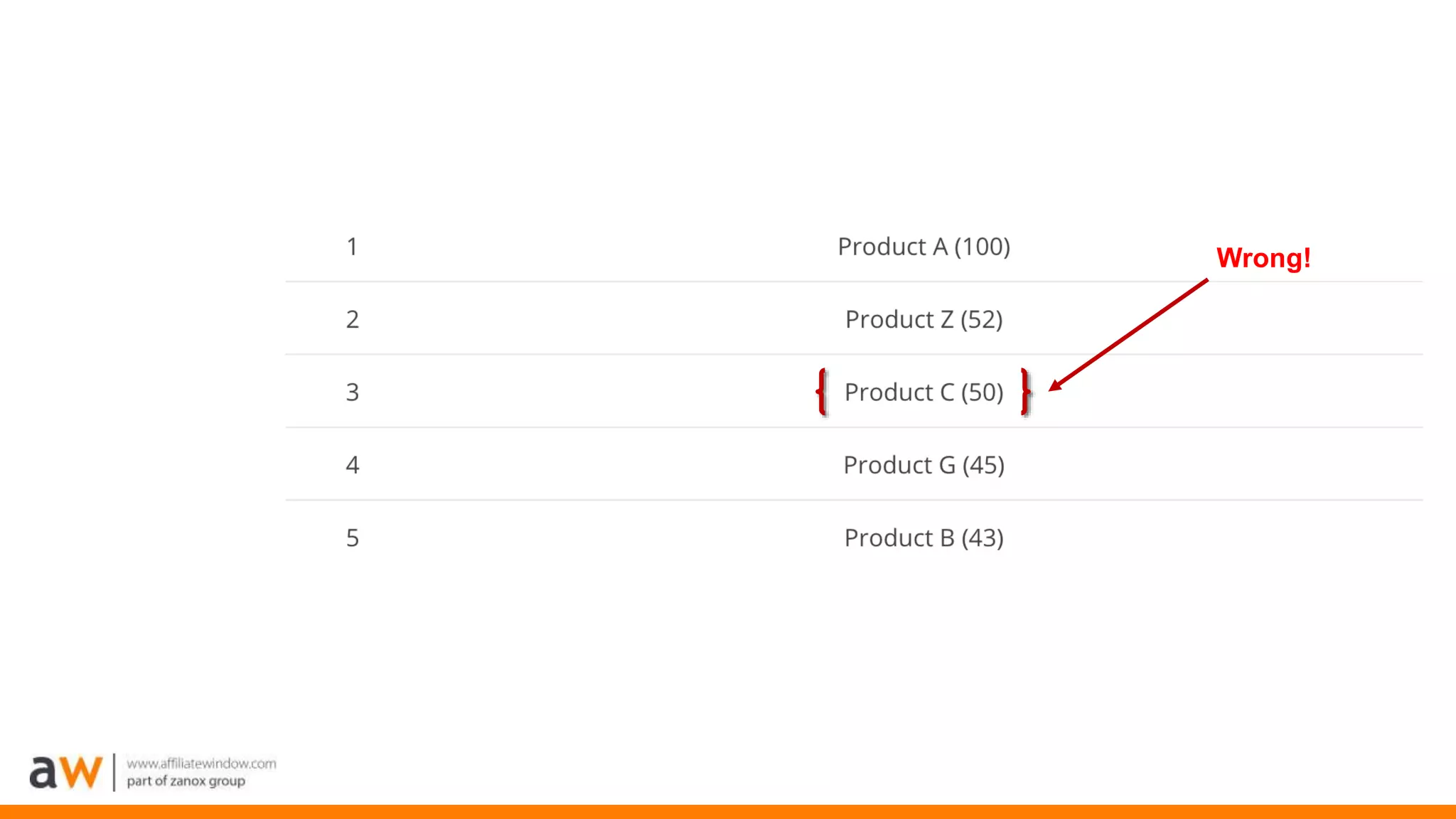Click rank number 3
The width and height of the screenshot is (1456, 819).
(352, 392)
